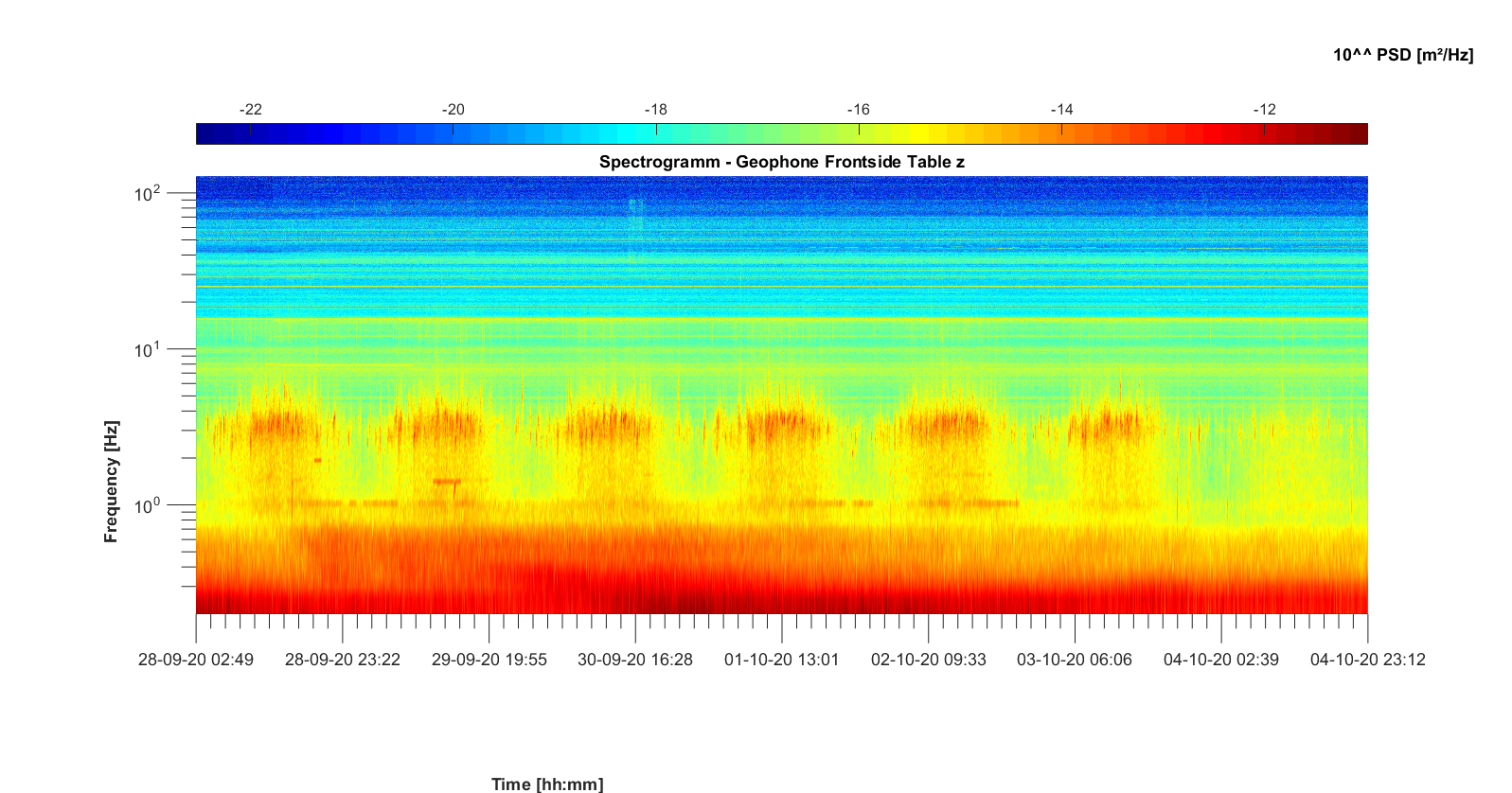Click the time tick '03-10-20 06:06'

pos(1075,660)
